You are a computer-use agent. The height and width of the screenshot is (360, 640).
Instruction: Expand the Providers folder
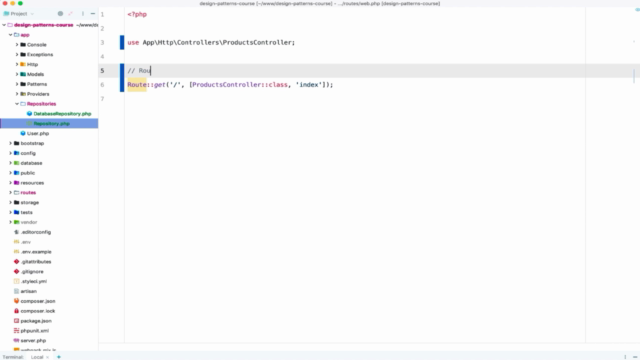pos(17,94)
